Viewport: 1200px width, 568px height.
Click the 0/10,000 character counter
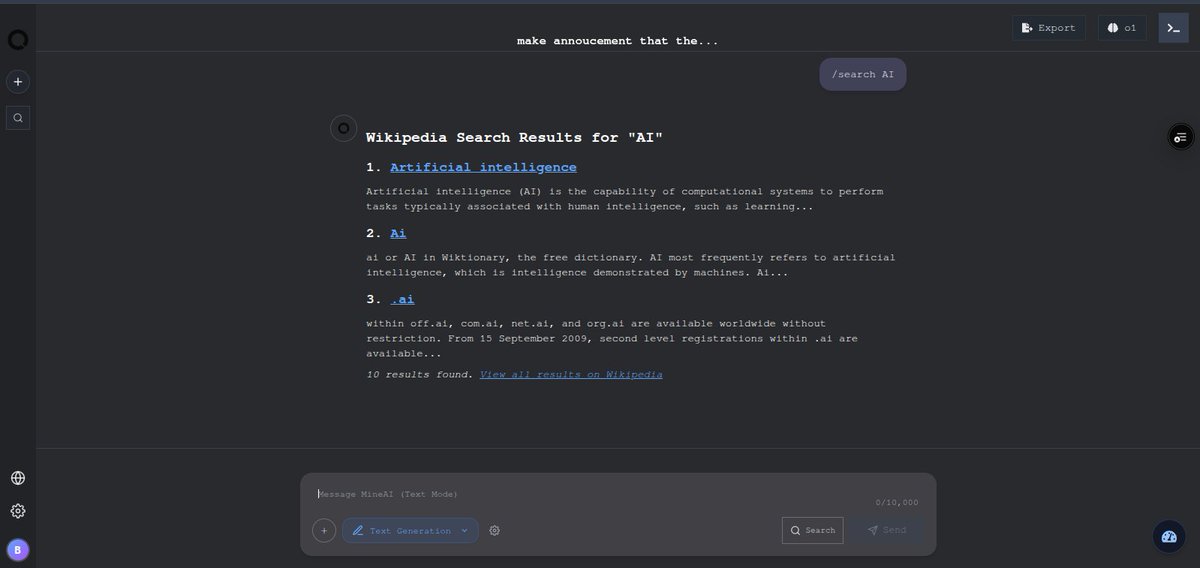897,503
